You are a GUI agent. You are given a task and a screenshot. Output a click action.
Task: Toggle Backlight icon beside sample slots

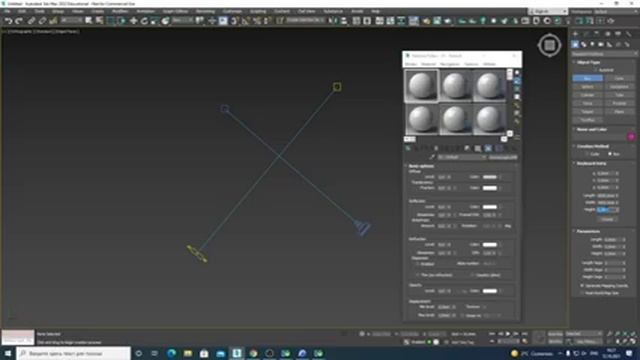point(517,80)
